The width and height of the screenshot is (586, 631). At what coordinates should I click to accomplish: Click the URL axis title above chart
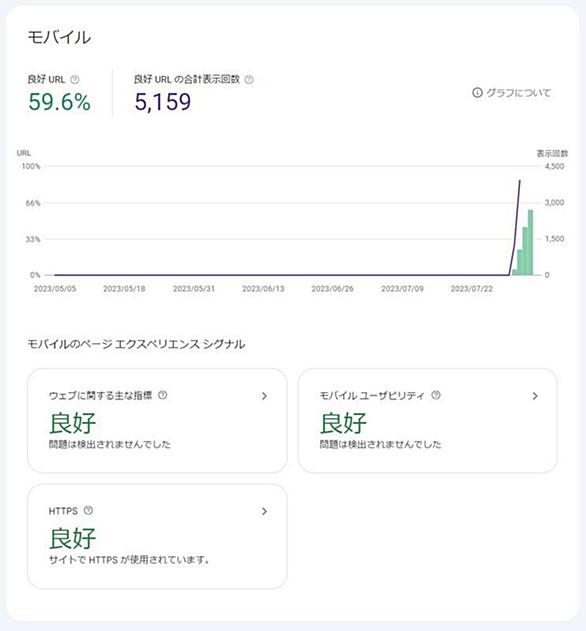(x=24, y=153)
